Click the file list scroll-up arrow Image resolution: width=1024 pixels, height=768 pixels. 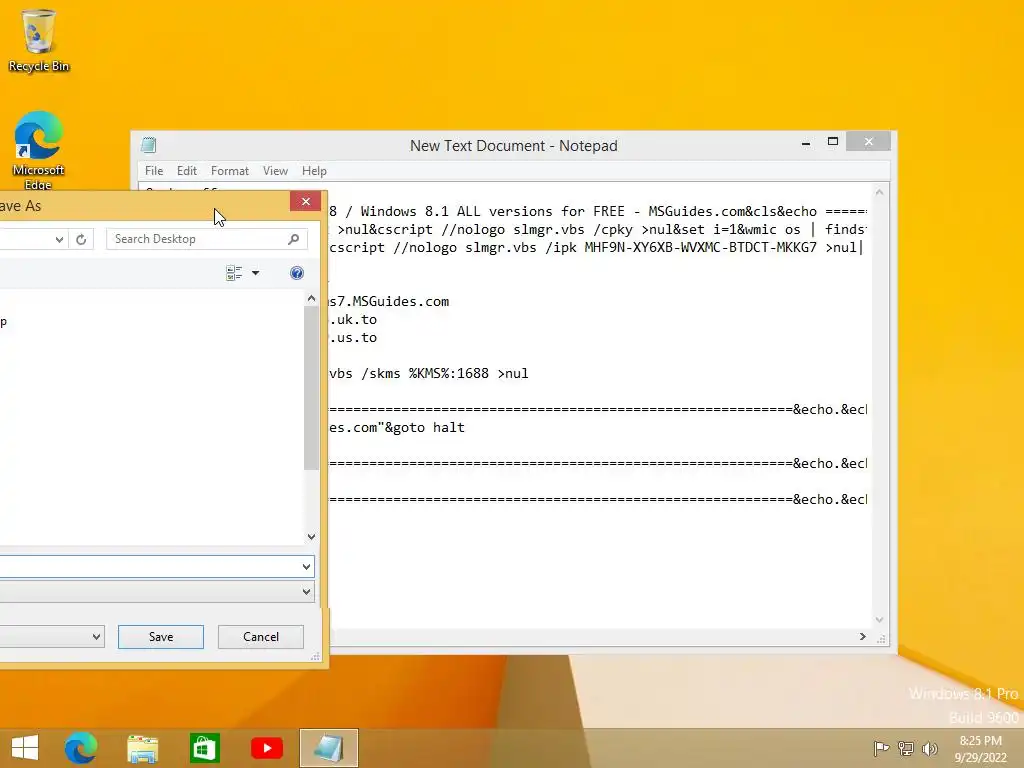312,298
